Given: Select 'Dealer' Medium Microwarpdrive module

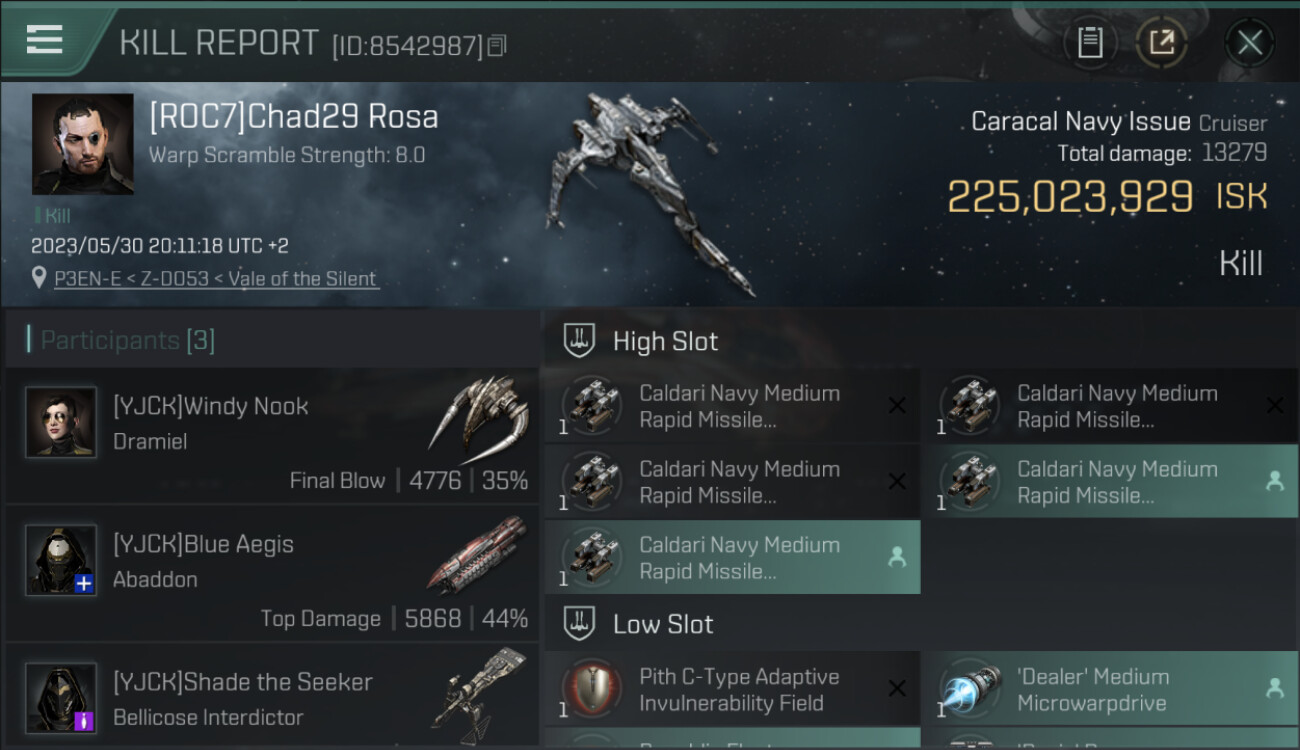Looking at the screenshot, I should pyautogui.click(x=1110, y=689).
